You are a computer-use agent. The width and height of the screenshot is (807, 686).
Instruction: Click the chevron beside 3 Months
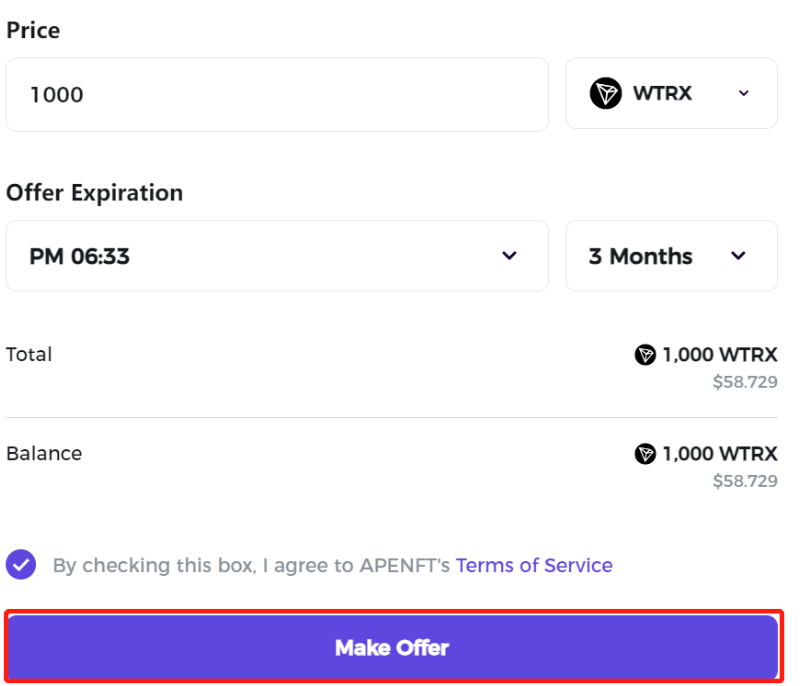click(x=738, y=256)
